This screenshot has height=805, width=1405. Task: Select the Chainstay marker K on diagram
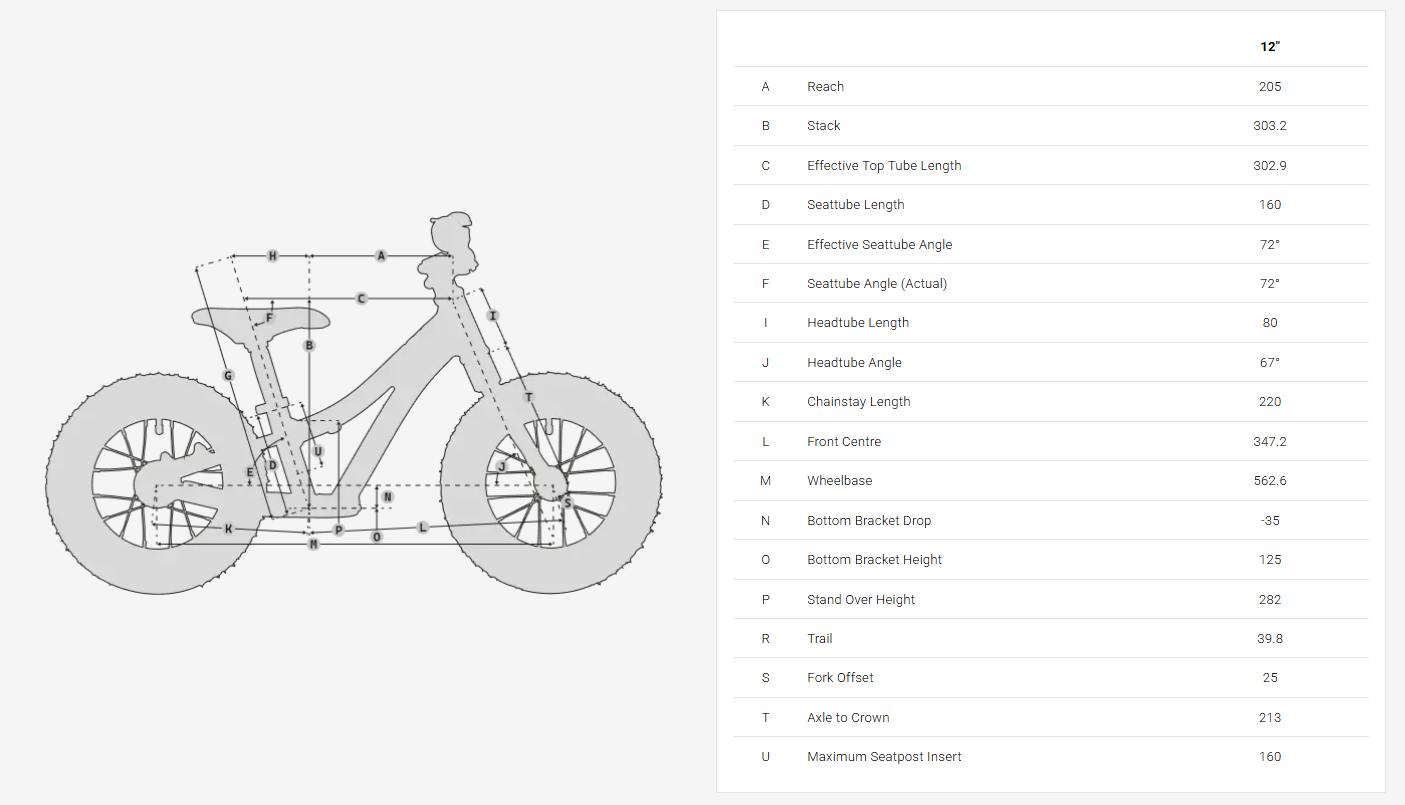click(x=228, y=529)
